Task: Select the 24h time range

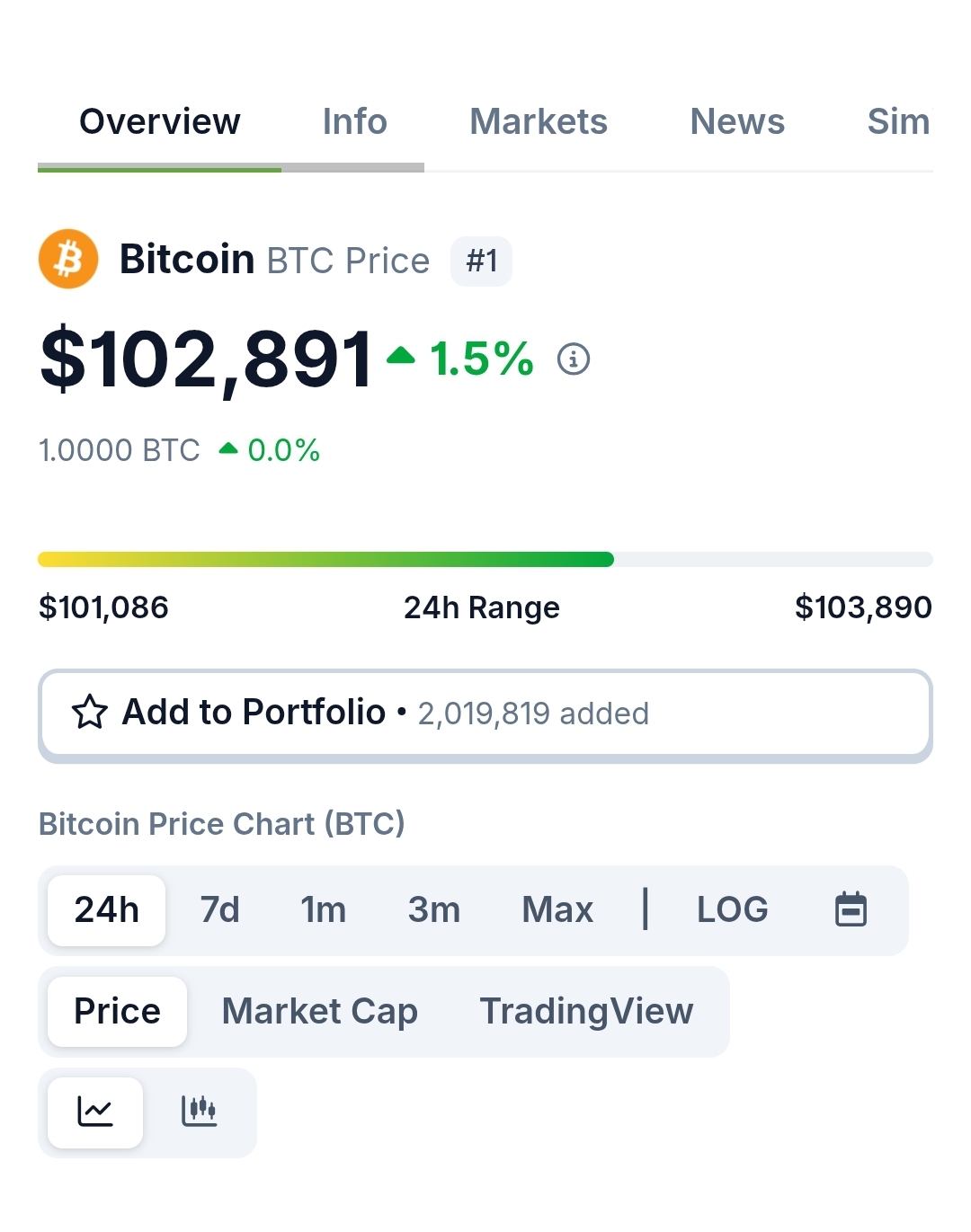Action: click(106, 909)
